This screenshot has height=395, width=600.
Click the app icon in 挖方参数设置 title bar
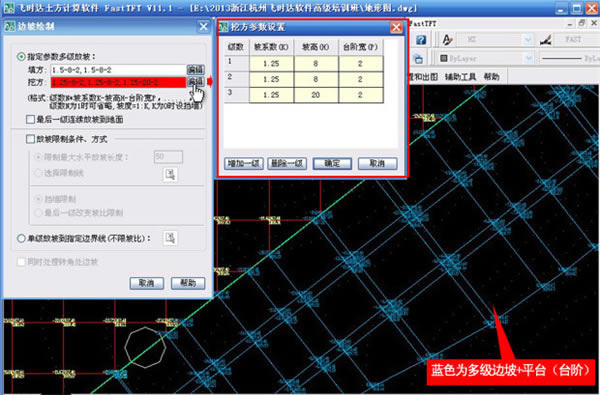(x=224, y=27)
